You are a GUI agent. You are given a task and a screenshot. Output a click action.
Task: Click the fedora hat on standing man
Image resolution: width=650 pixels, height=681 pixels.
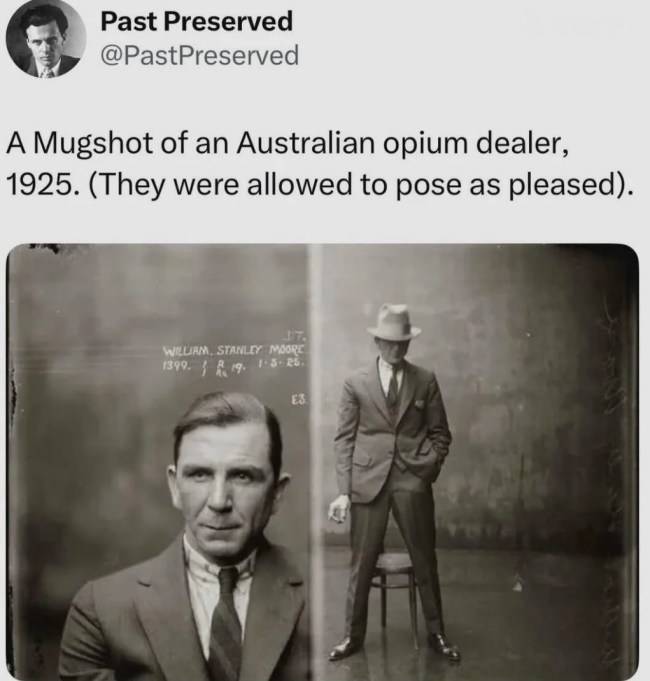tap(394, 322)
